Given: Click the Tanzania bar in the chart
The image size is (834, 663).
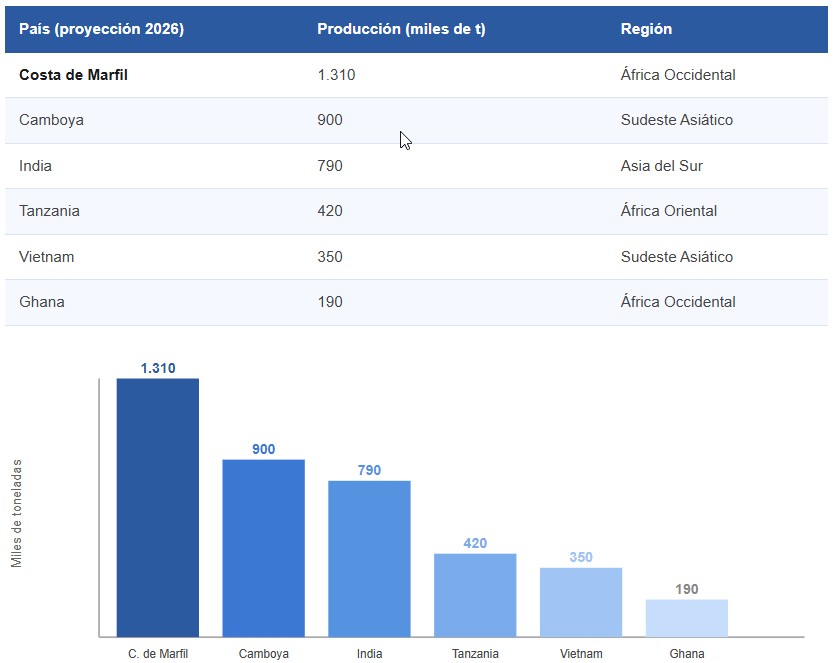Looking at the screenshot, I should point(475,595).
